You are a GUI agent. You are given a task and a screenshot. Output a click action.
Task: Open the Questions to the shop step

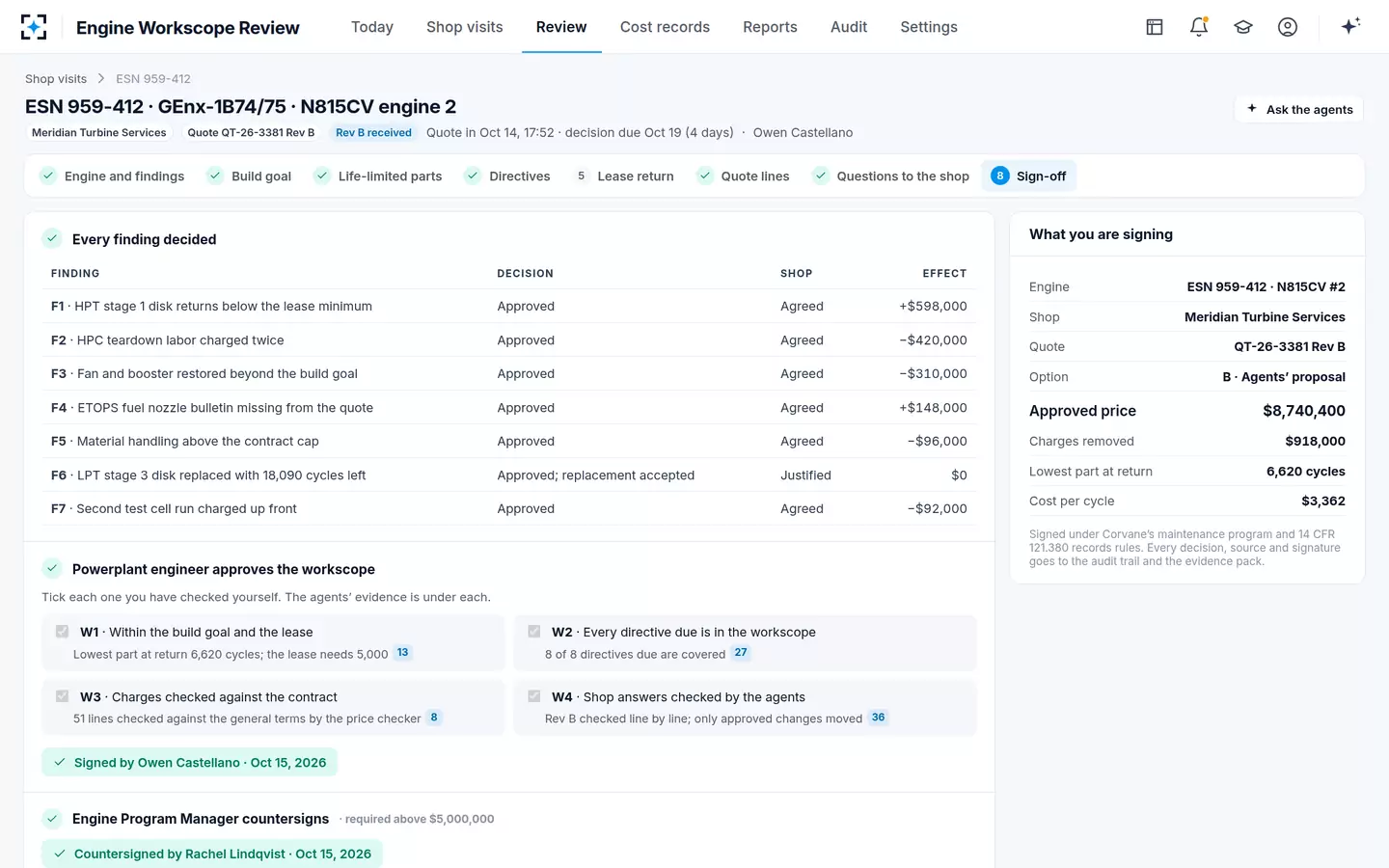[891, 176]
